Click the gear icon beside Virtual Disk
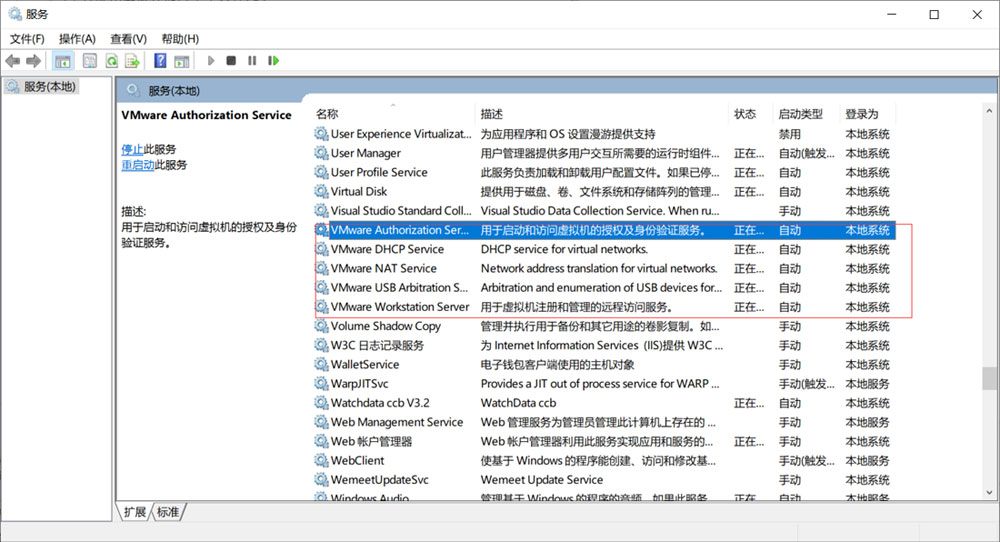 321,191
